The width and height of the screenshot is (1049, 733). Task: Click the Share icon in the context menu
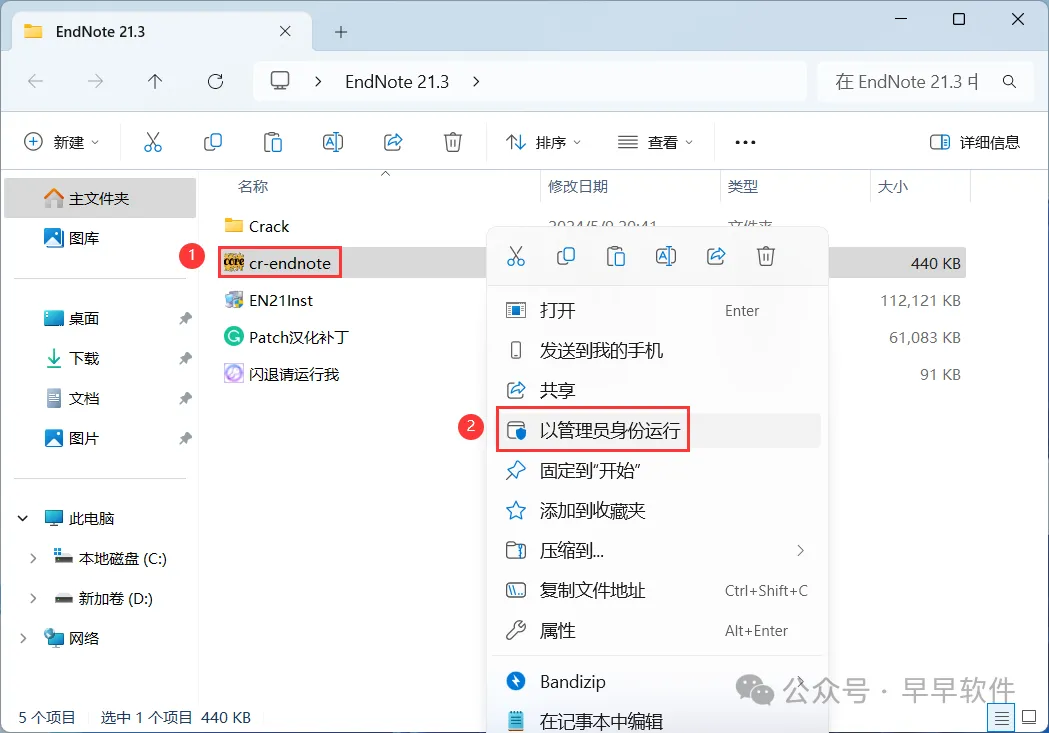tap(716, 256)
